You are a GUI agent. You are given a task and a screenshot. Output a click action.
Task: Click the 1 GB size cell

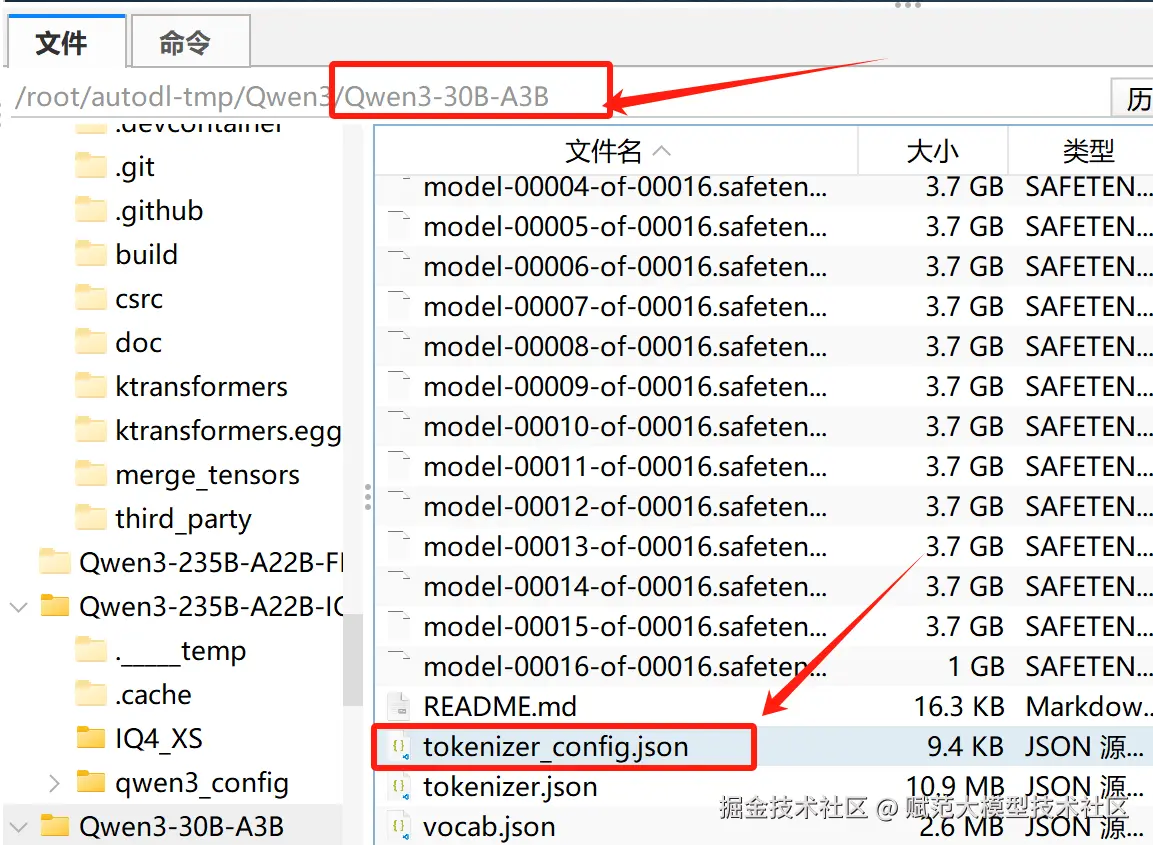[x=976, y=667]
